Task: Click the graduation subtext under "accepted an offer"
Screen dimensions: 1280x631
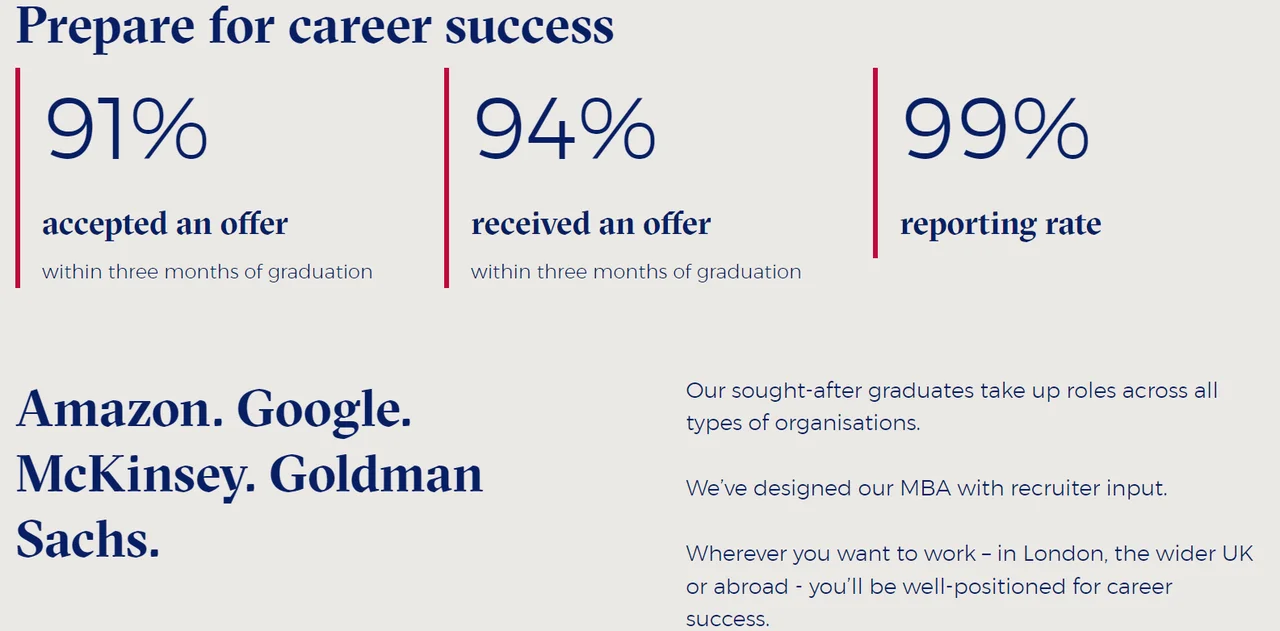Action: click(207, 272)
